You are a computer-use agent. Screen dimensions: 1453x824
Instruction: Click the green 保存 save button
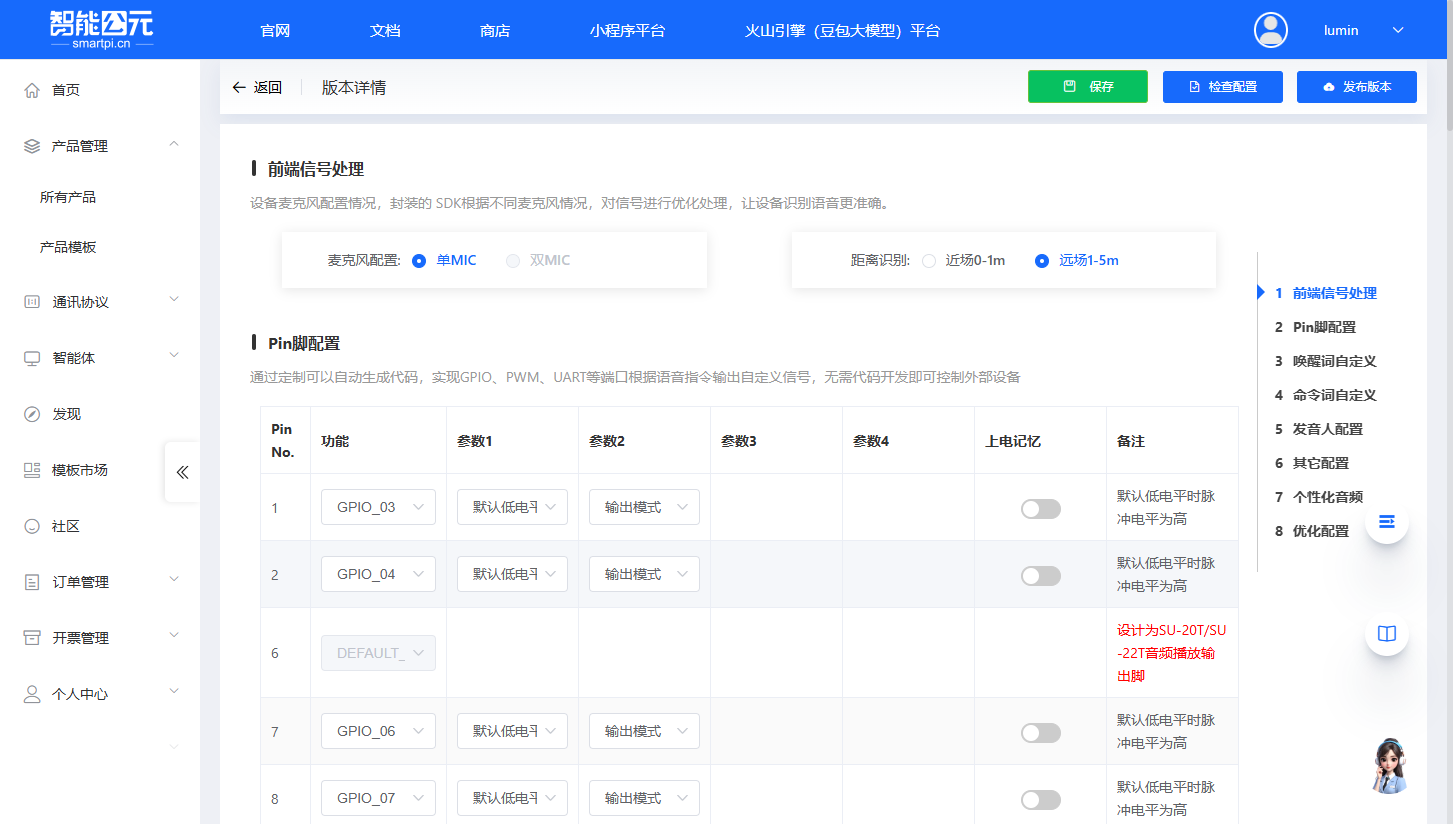(x=1087, y=87)
